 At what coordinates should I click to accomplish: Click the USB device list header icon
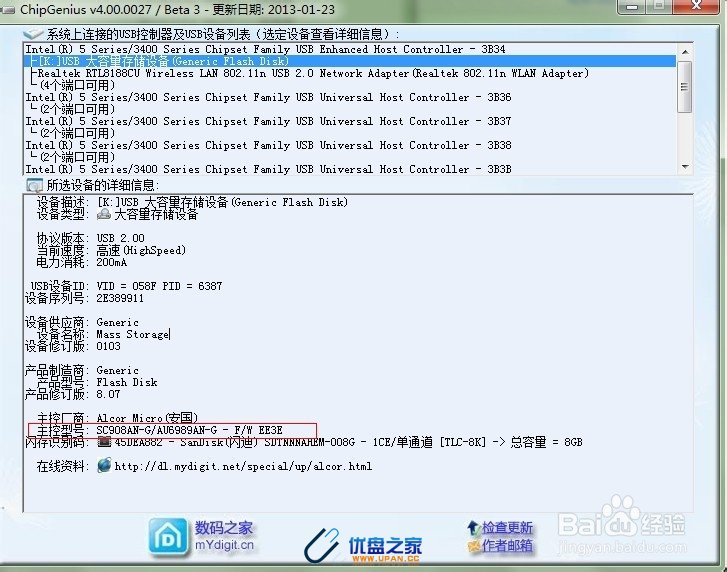coord(33,34)
